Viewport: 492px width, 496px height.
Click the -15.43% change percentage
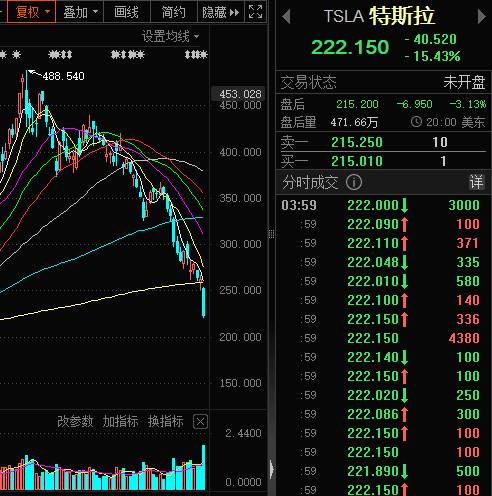pos(433,56)
